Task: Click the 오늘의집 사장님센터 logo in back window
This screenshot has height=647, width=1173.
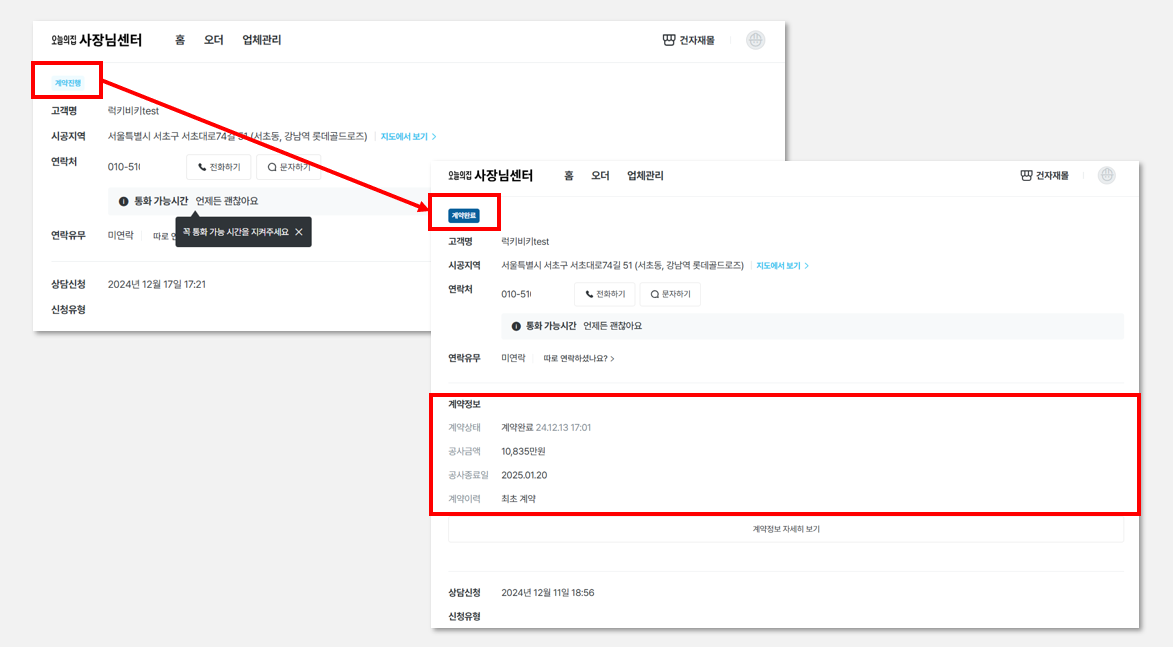Action: (x=97, y=40)
